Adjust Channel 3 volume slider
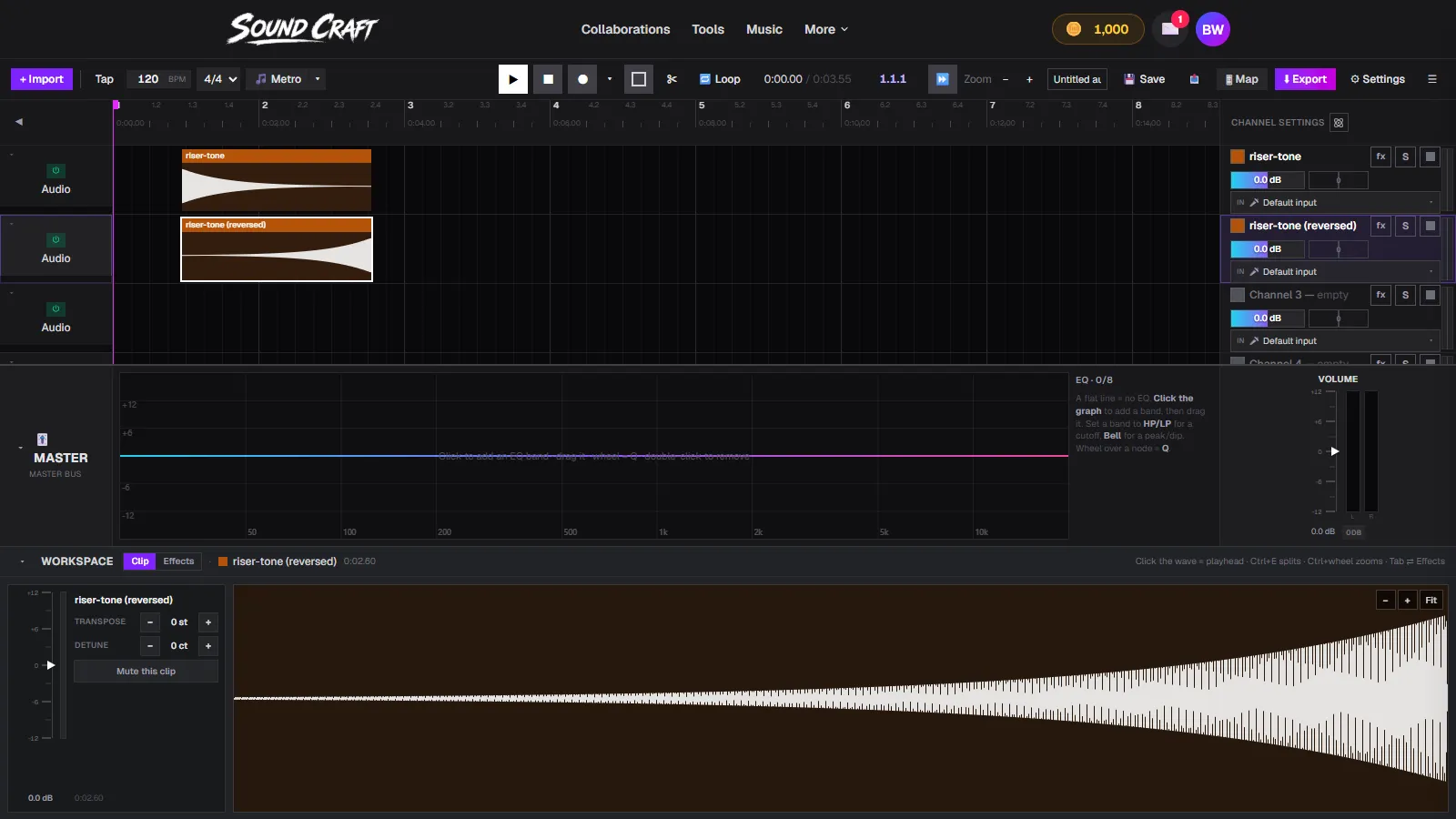Viewport: 1456px width, 819px height. [x=1268, y=318]
